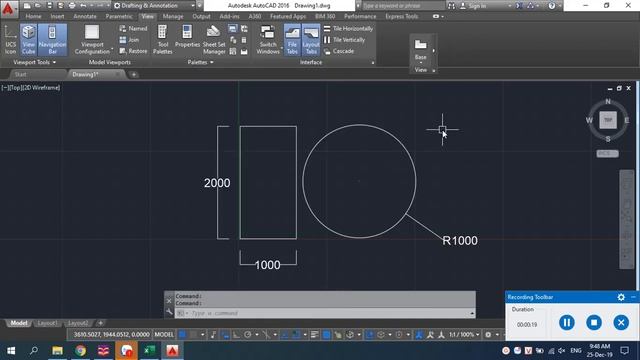Click the Restore viewports button

(133, 51)
